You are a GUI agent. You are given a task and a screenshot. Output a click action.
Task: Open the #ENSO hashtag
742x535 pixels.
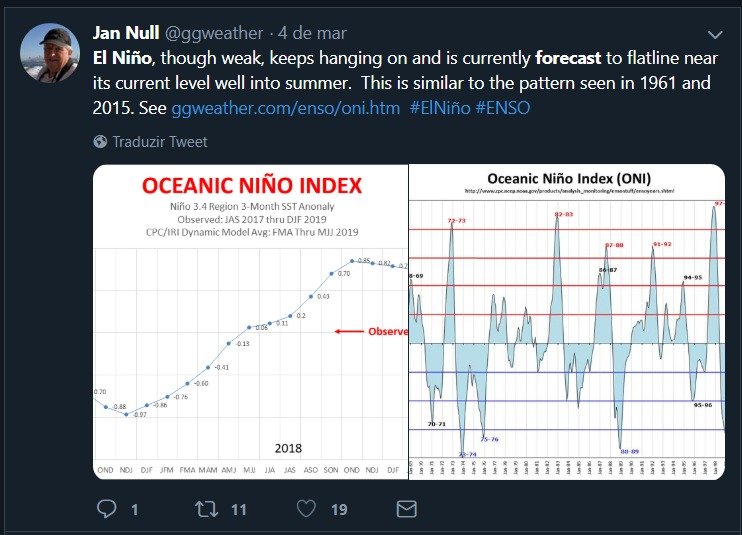(x=503, y=108)
